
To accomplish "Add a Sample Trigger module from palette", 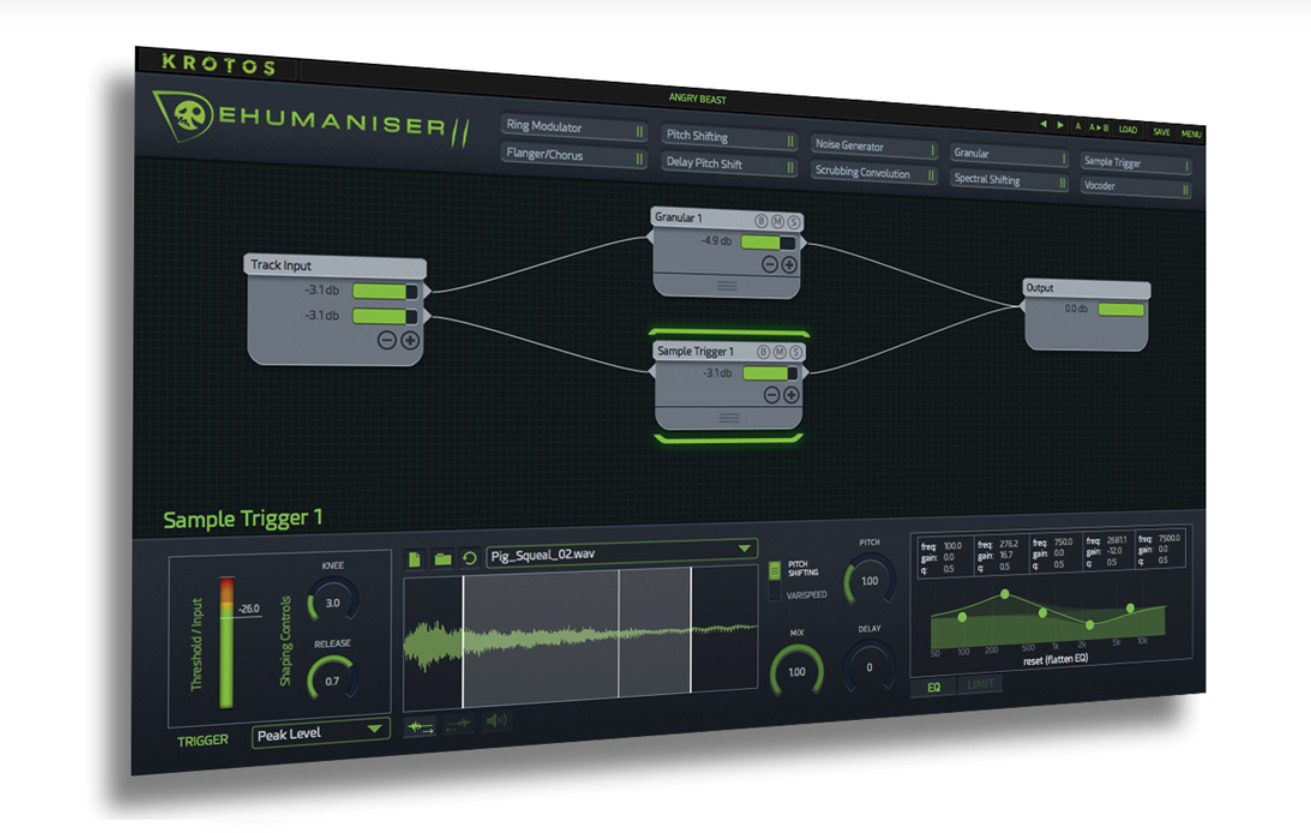I will click(x=1136, y=163).
